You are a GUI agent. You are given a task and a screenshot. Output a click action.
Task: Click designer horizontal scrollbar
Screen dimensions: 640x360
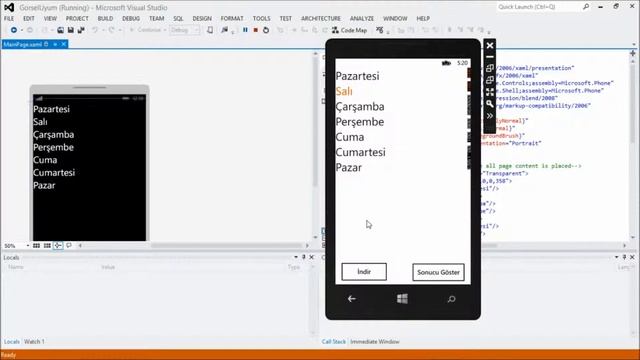(227, 245)
